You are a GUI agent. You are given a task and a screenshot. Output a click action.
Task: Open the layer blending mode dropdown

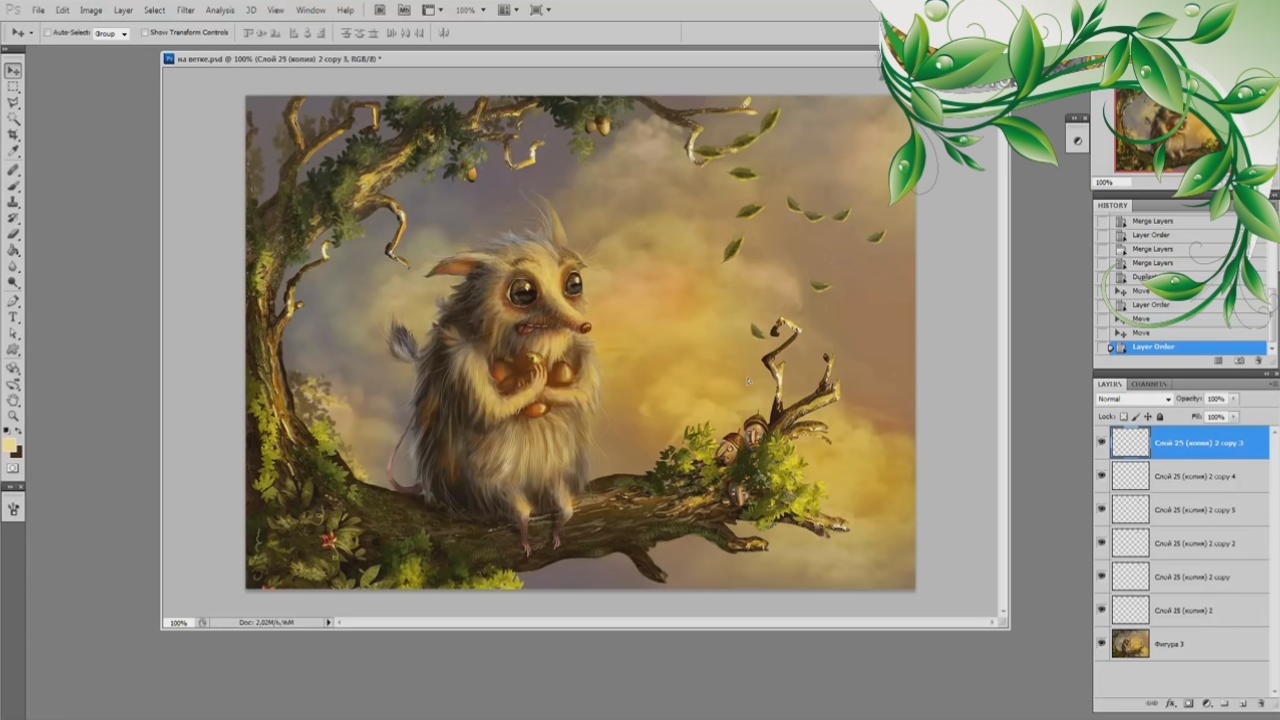pos(1134,399)
